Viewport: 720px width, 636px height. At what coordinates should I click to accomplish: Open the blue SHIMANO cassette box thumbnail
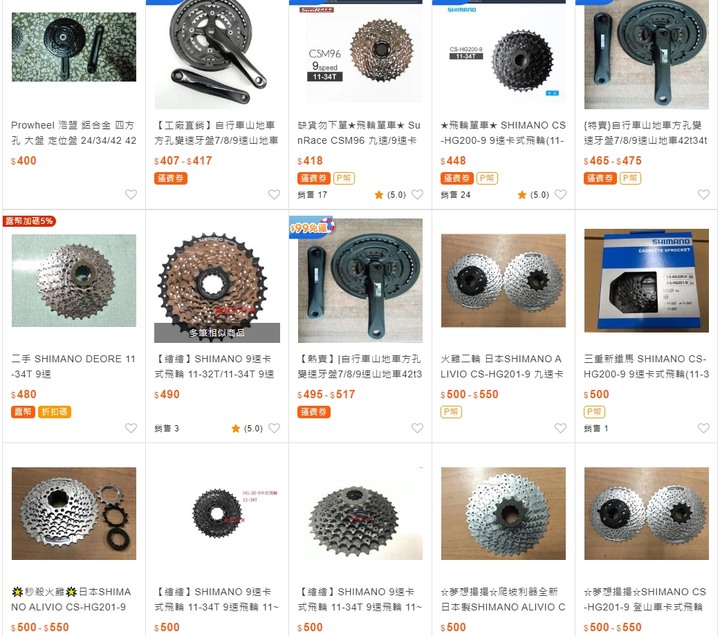pos(647,281)
